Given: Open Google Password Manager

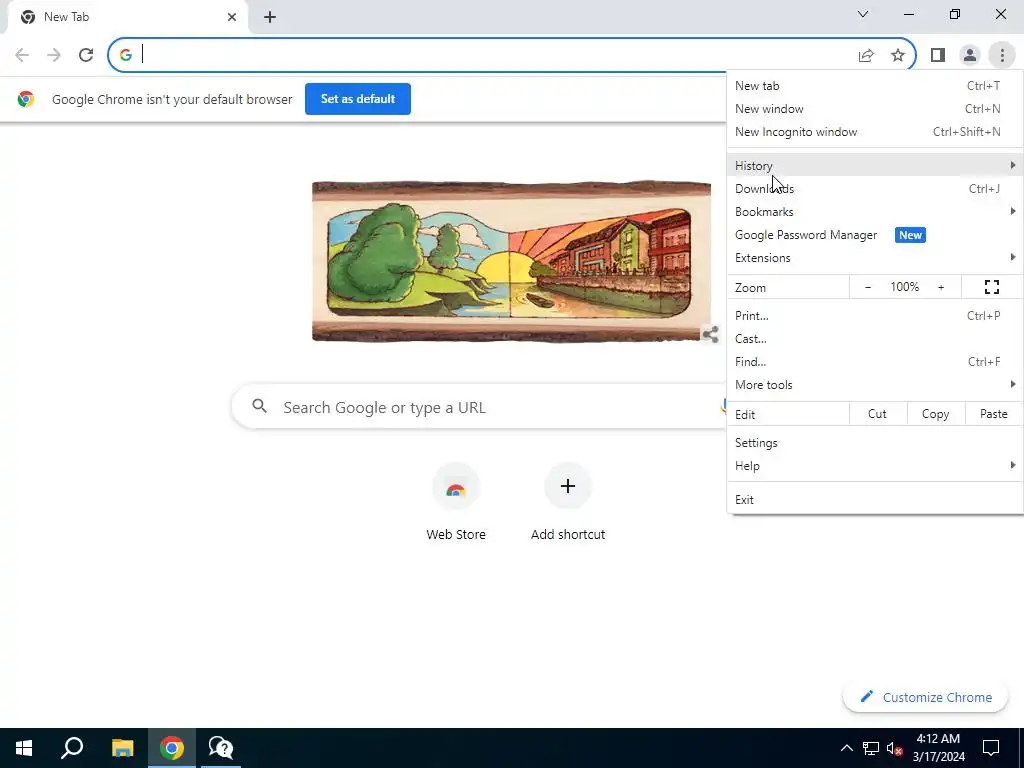Looking at the screenshot, I should point(874,235).
